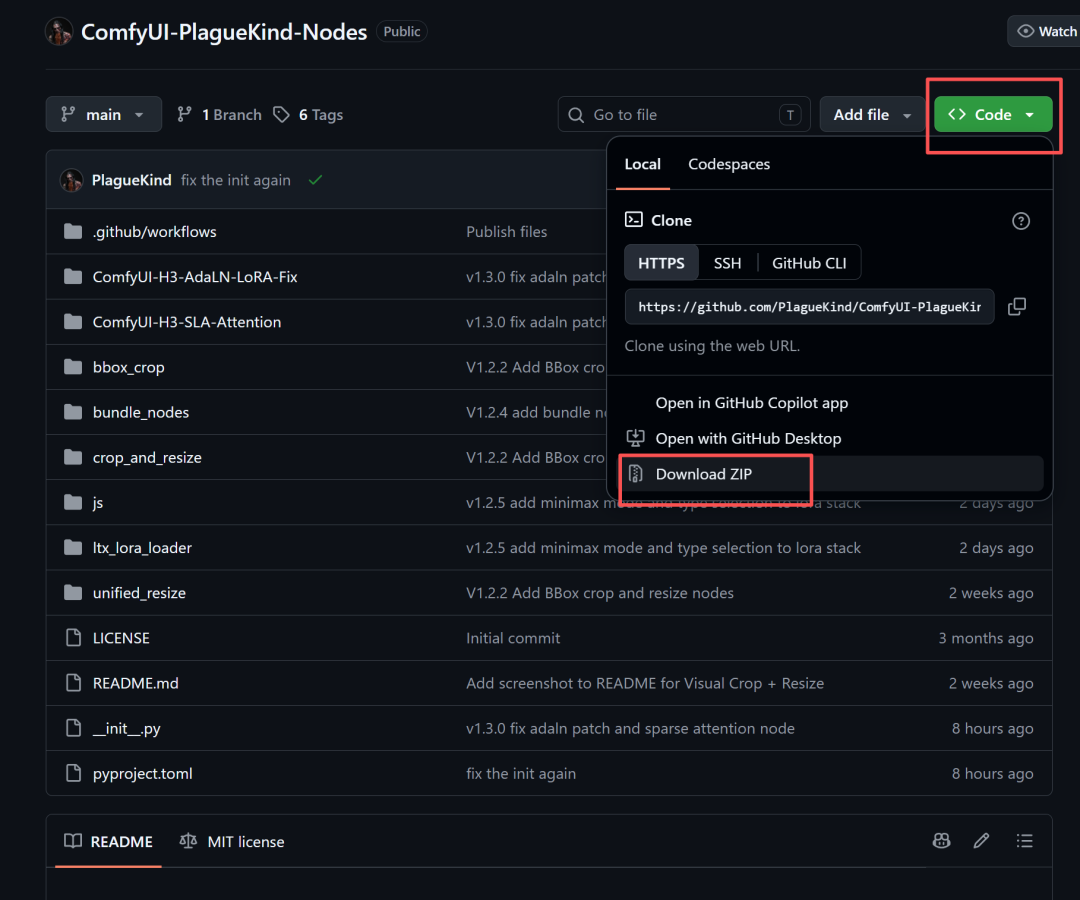Open commit message fix the init again
Screen dimensions: 1080x900
236,180
